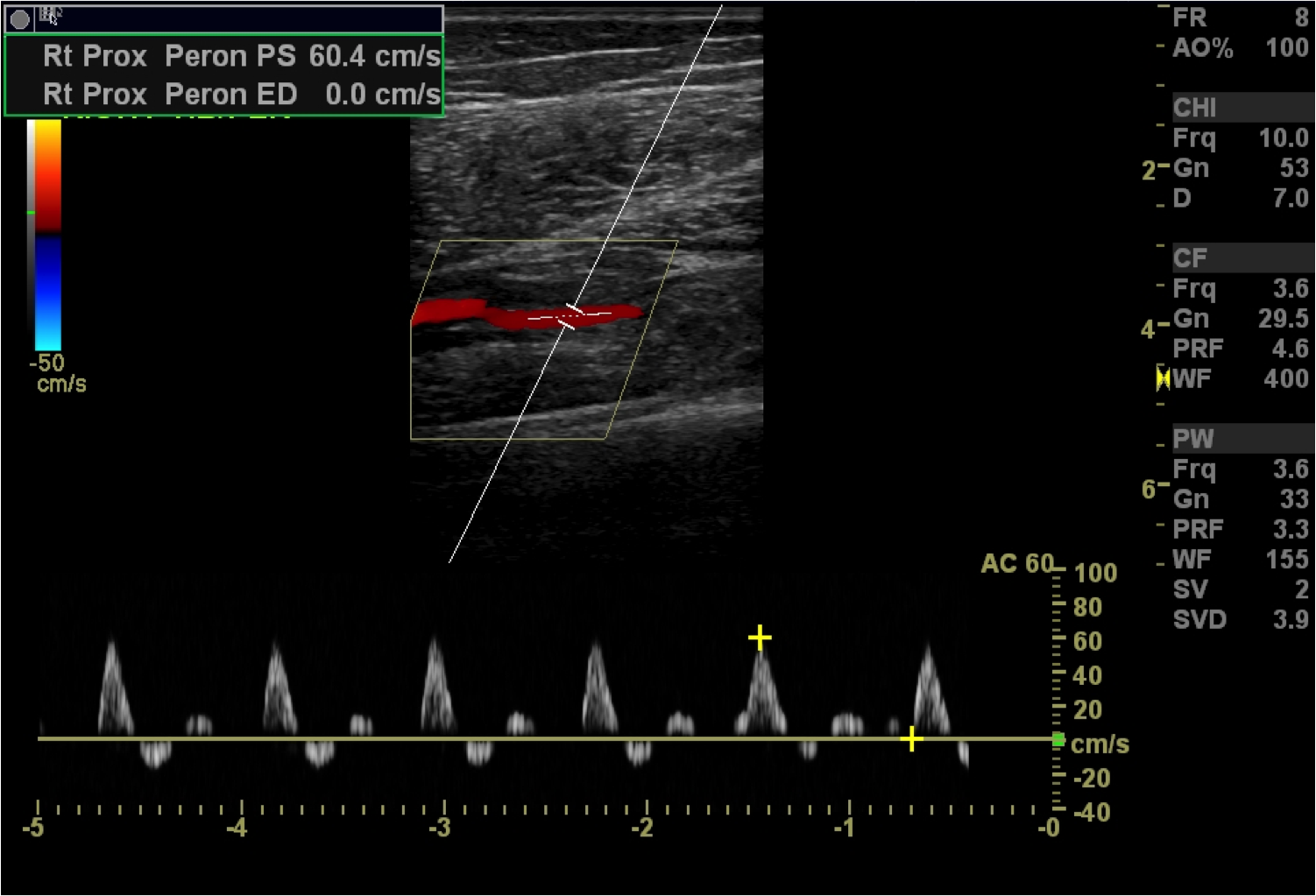Select the SVD 3.9 sample depth value
The width and height of the screenshot is (1316, 896).
1240,619
